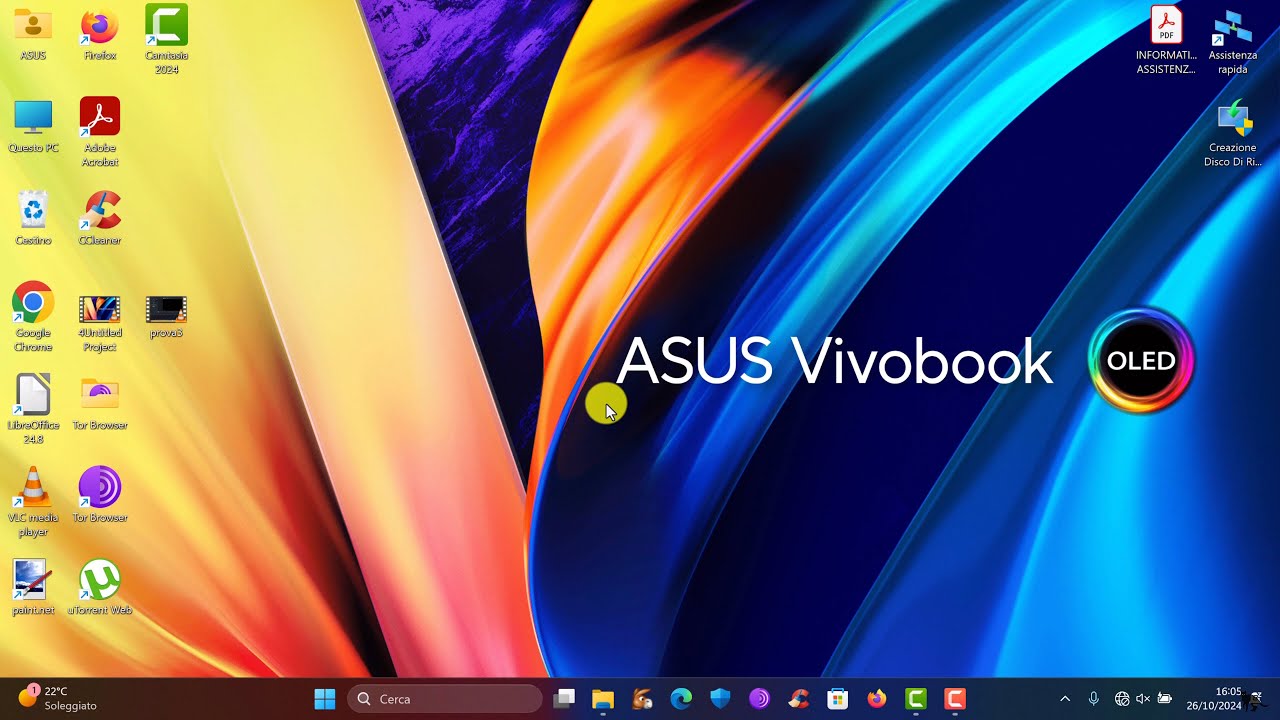Image resolution: width=1280 pixels, height=720 pixels.
Task: Select the Tor Browser folder icon
Action: [100, 403]
